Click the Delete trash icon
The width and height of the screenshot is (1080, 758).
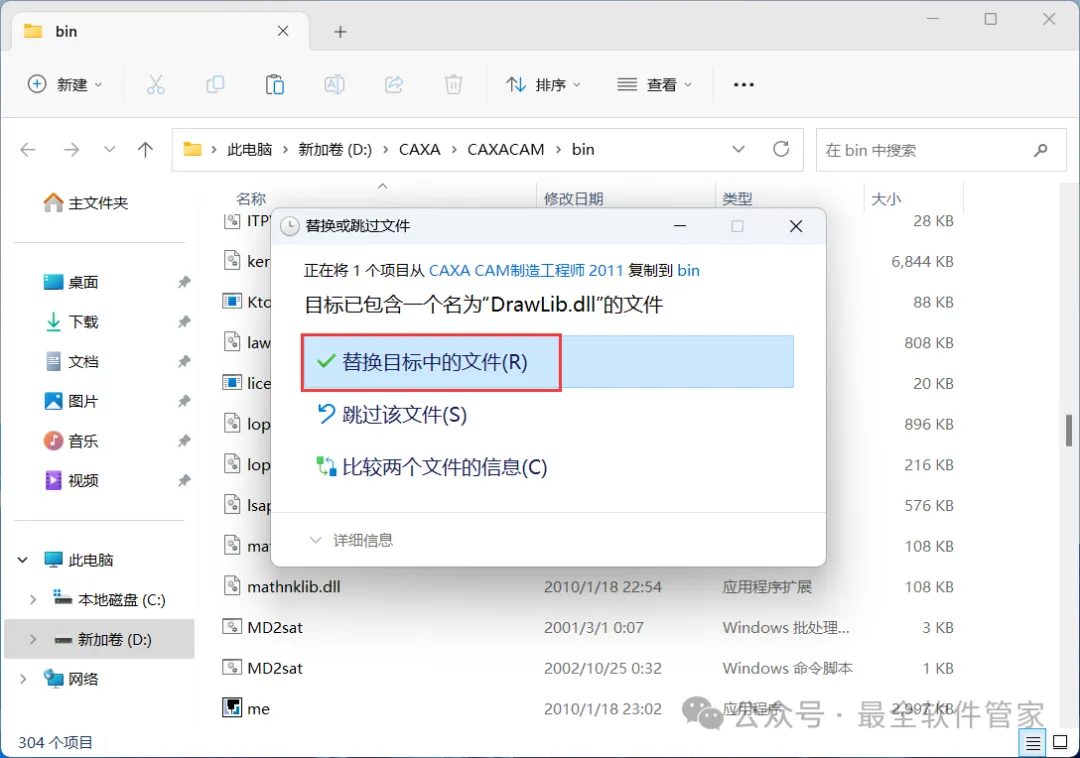(453, 85)
